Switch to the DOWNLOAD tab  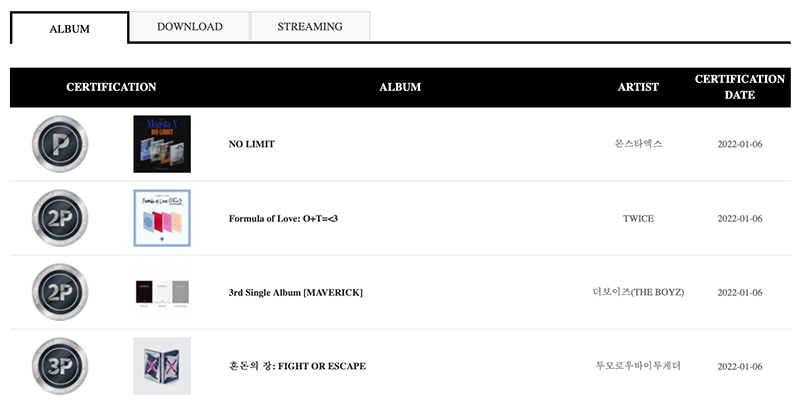click(x=190, y=27)
